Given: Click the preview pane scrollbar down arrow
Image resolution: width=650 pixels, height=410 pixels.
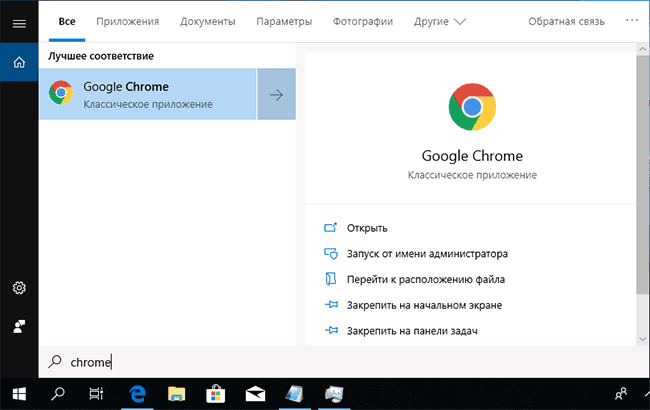Looking at the screenshot, I should click(643, 339).
